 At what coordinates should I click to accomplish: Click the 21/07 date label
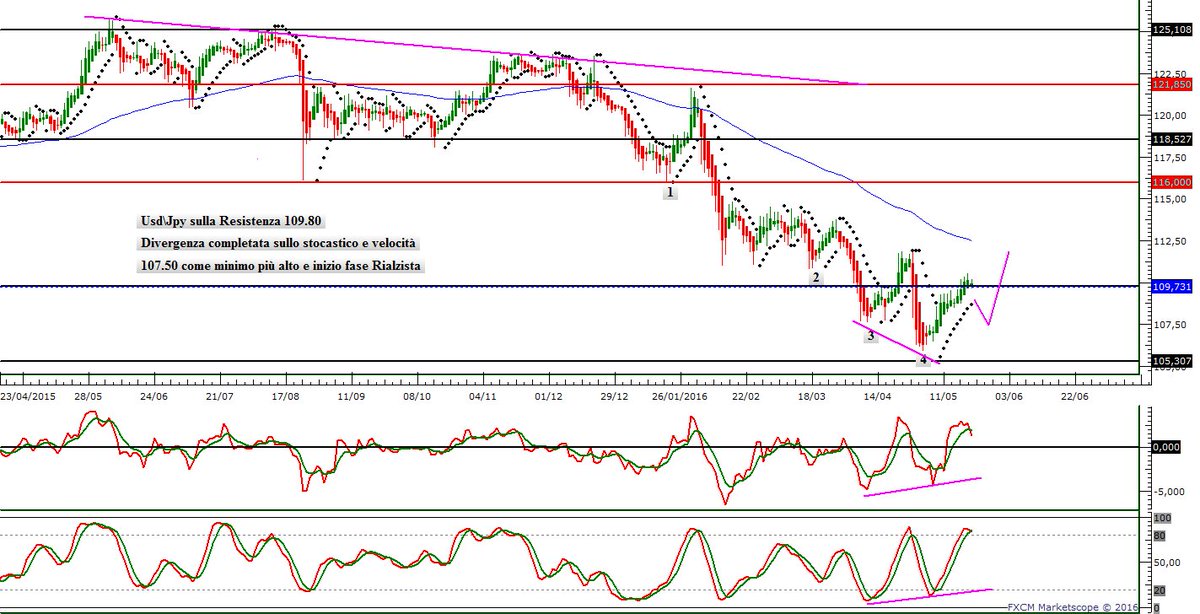(220, 396)
